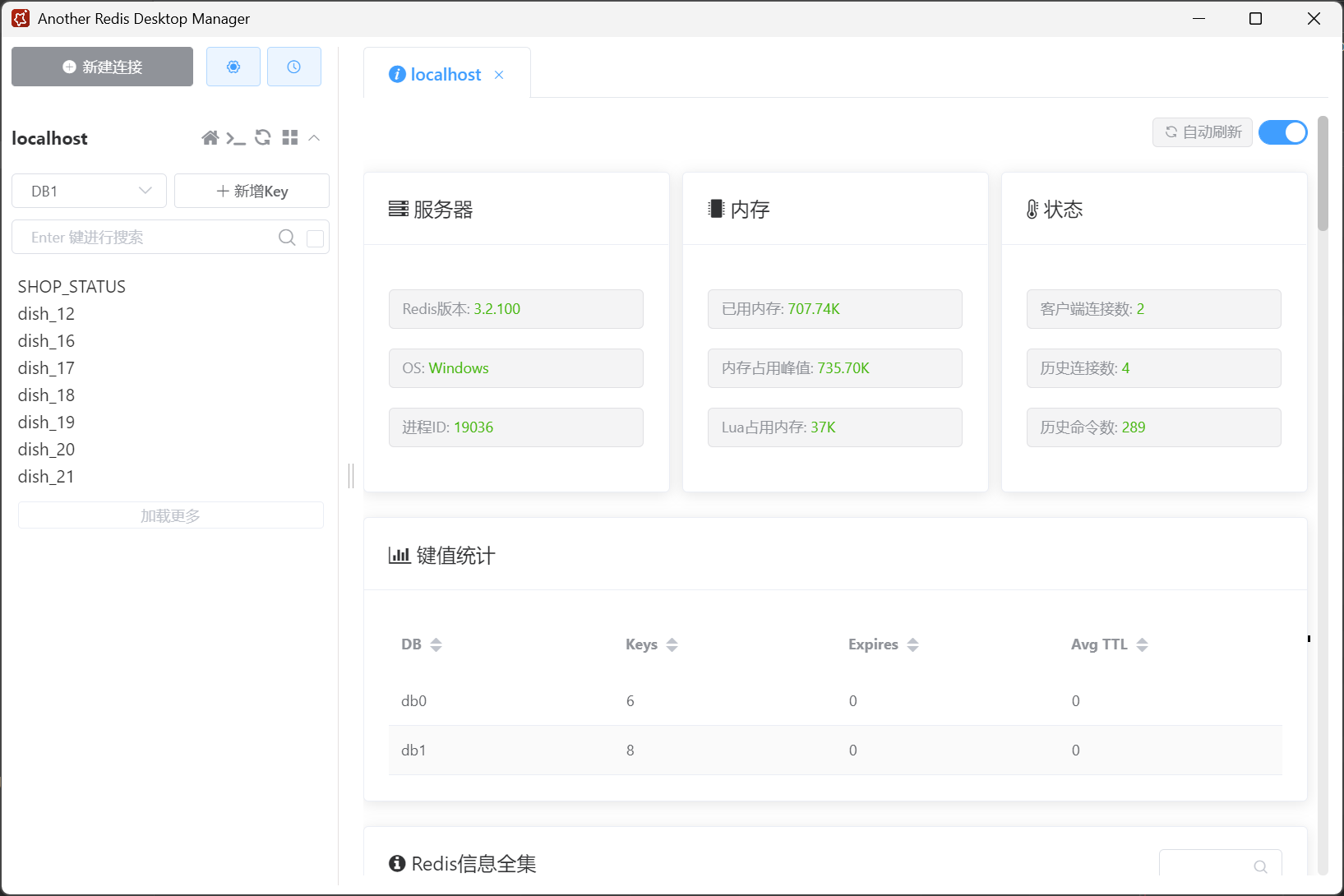Select the localhost tab

[446, 75]
